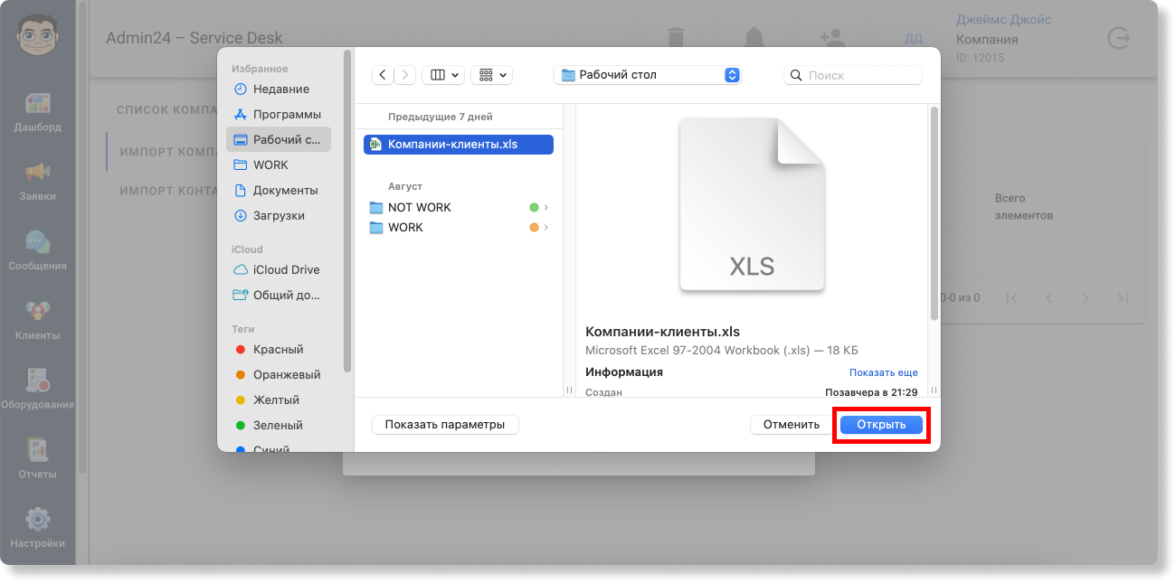
Task: Click the preview pane scrollbar
Action: point(934,213)
